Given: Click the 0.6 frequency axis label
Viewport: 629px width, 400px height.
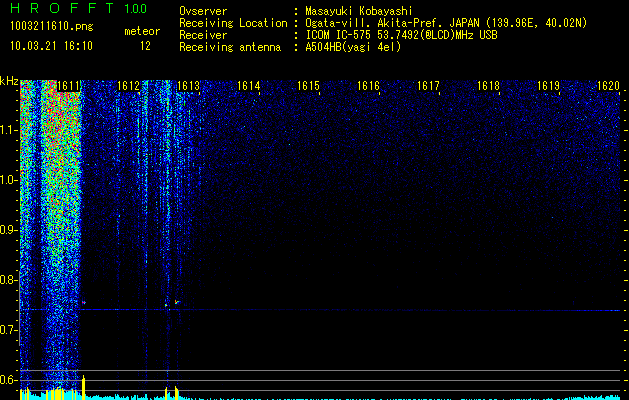Looking at the screenshot, I should [x=8, y=380].
